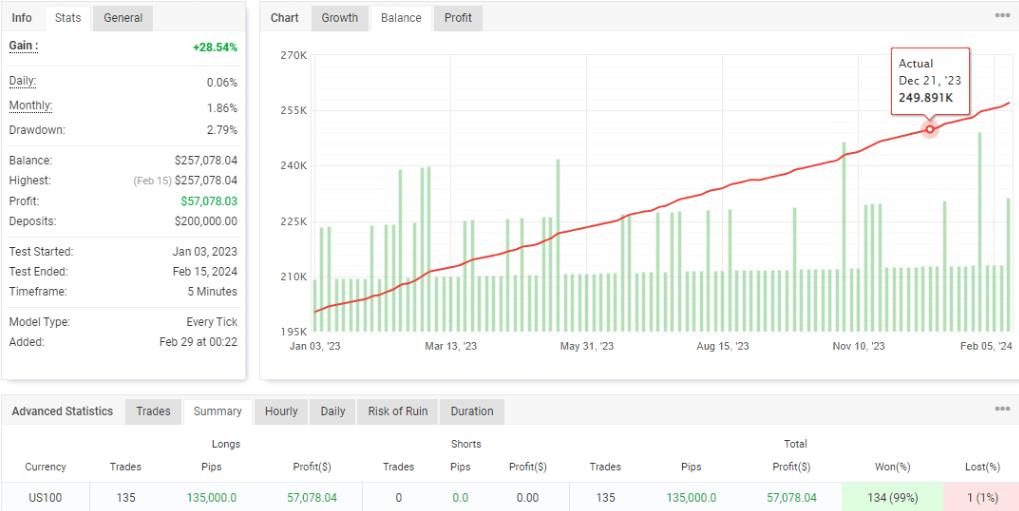Image resolution: width=1019 pixels, height=511 pixels.
Task: Open the General tab
Action: coord(123,18)
